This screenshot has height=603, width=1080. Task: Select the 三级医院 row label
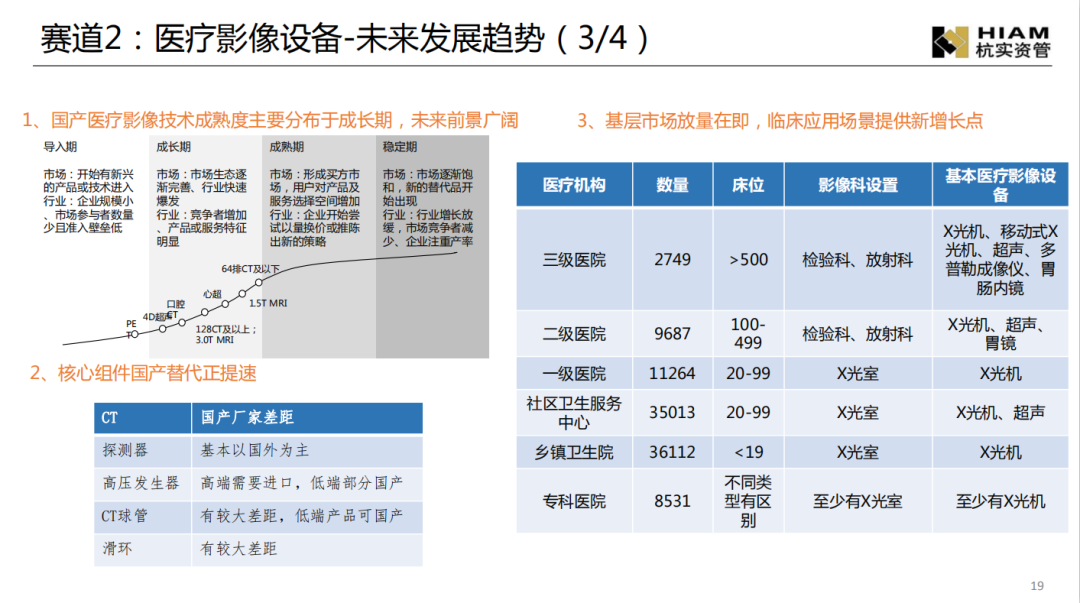click(574, 260)
